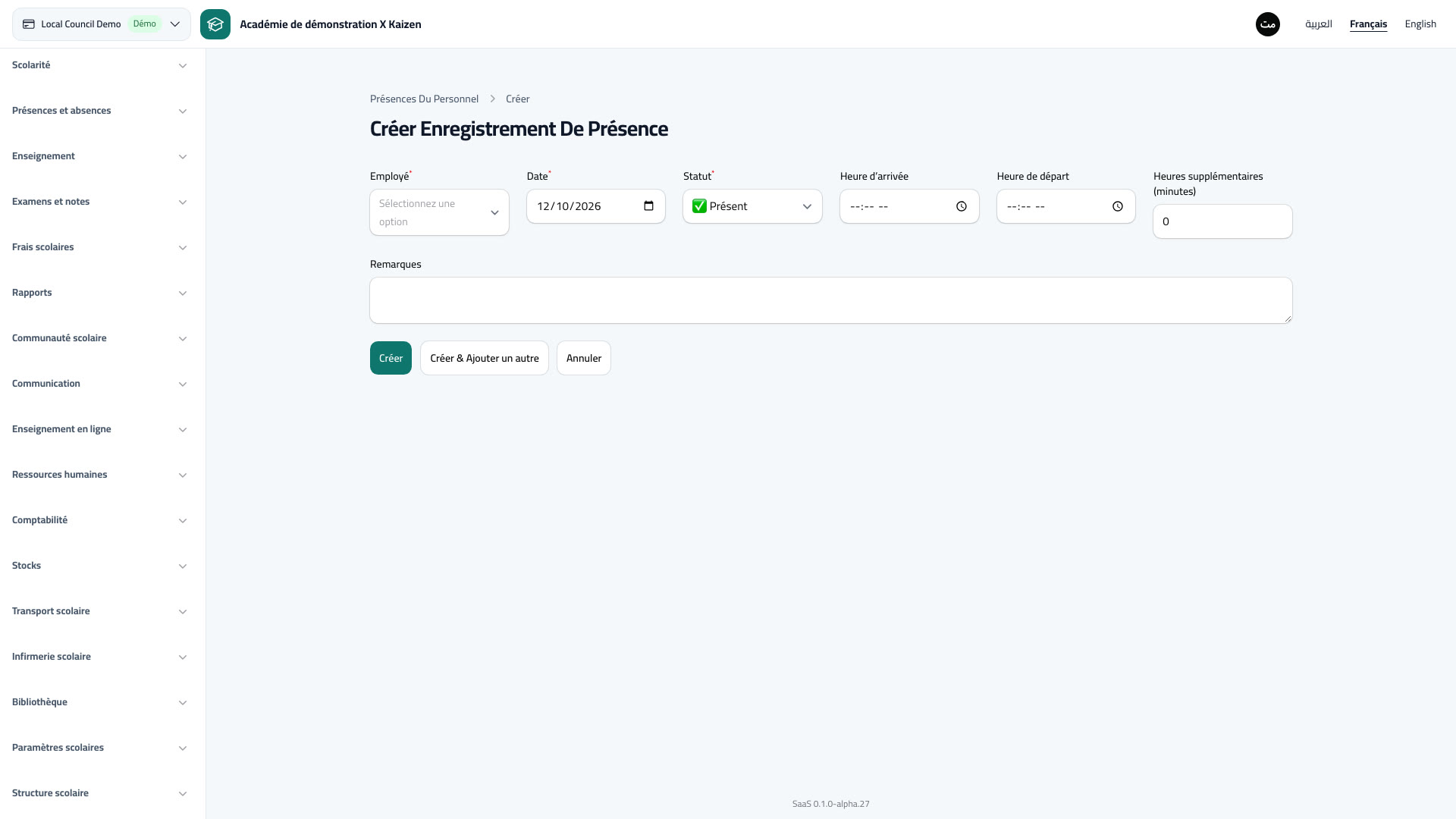Switch language to العربية
The image size is (1456, 819).
click(1318, 24)
